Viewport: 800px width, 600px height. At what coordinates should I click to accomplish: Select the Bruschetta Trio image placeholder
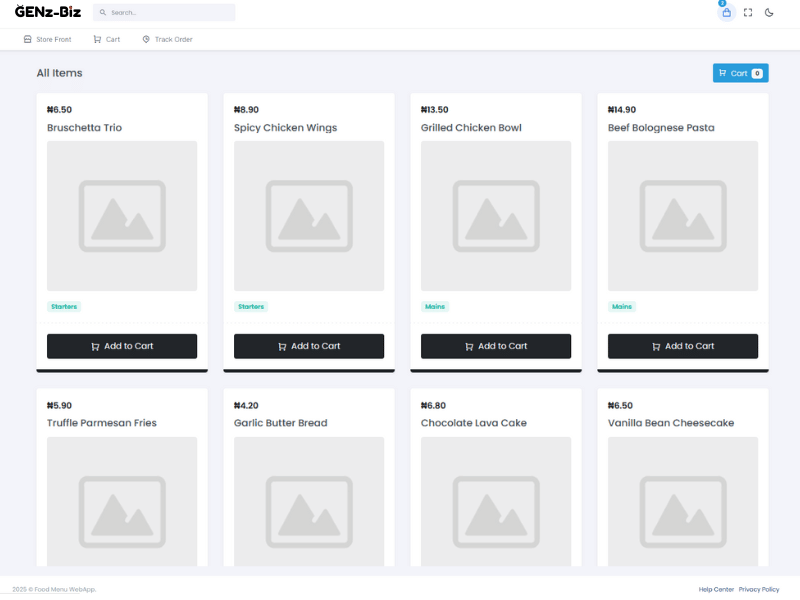click(122, 216)
